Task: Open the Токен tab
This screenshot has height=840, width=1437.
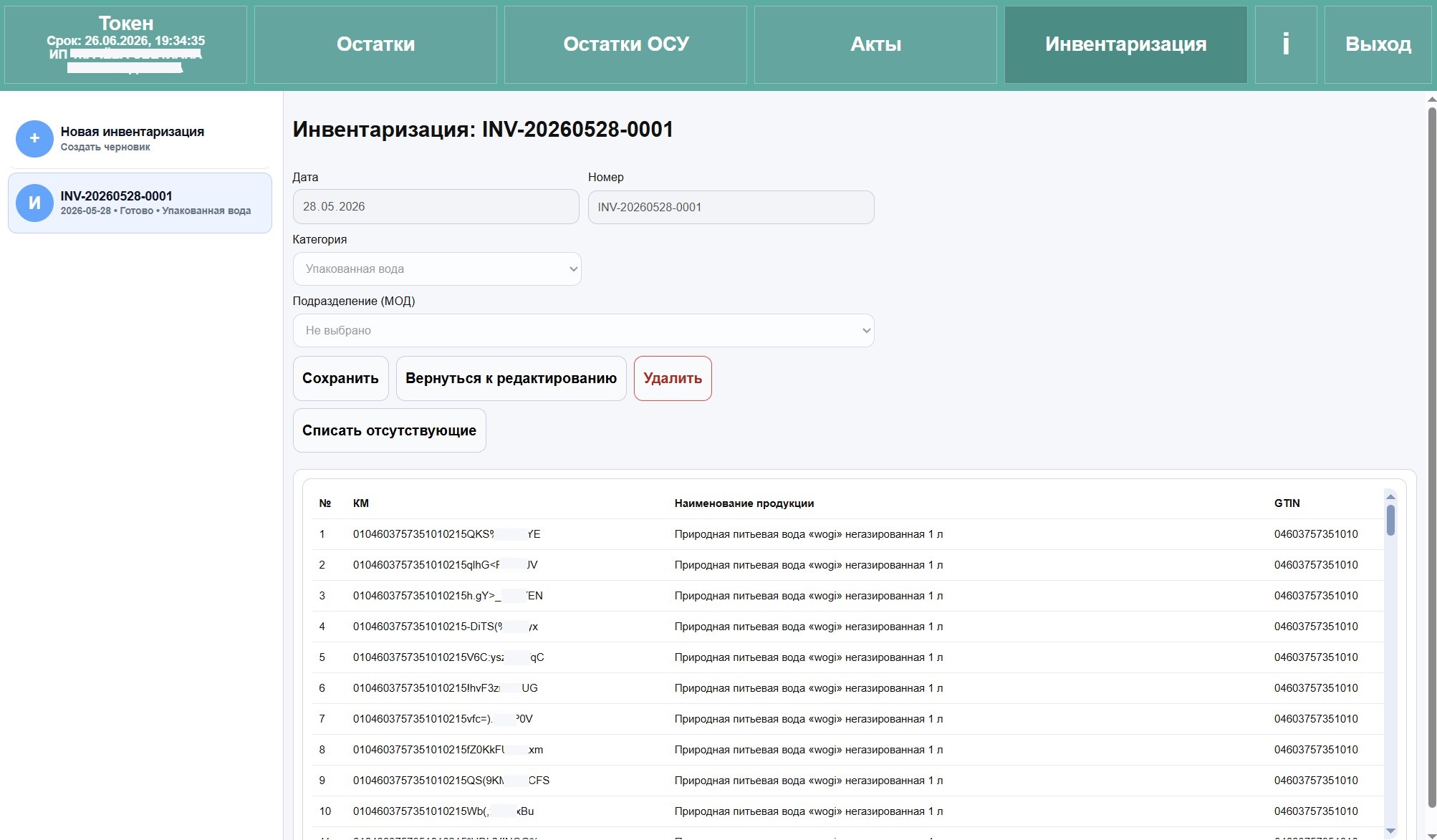Action: tap(125, 44)
